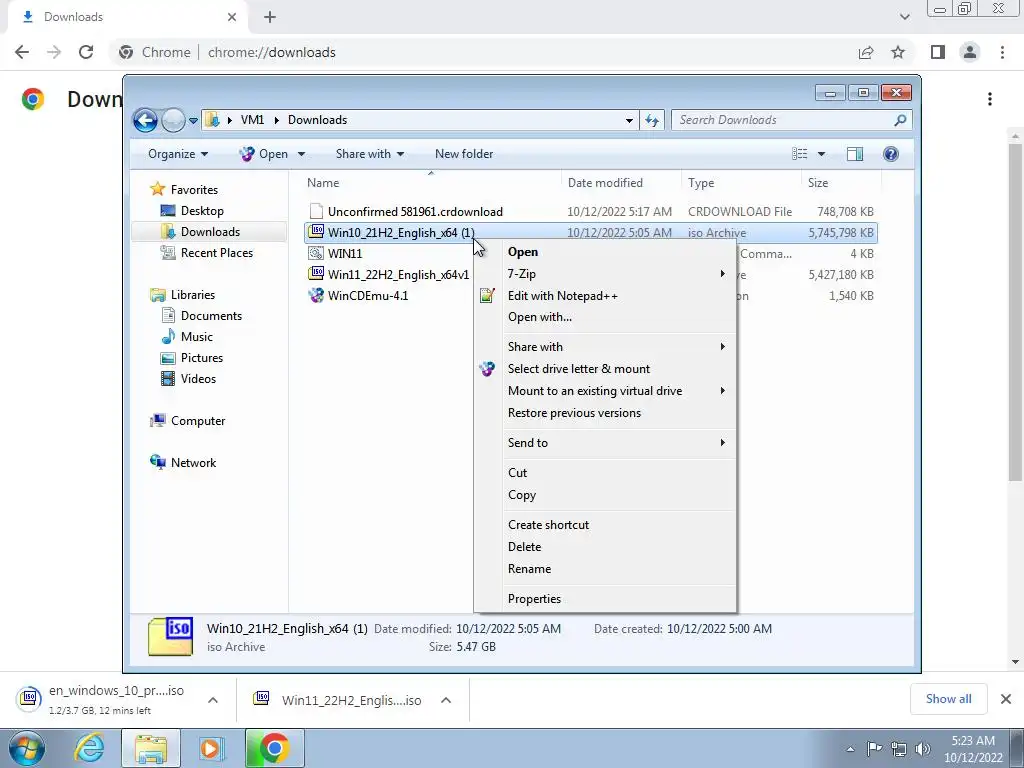Share this page icon in Chrome
Screen dimensions: 1024x768
tap(866, 52)
